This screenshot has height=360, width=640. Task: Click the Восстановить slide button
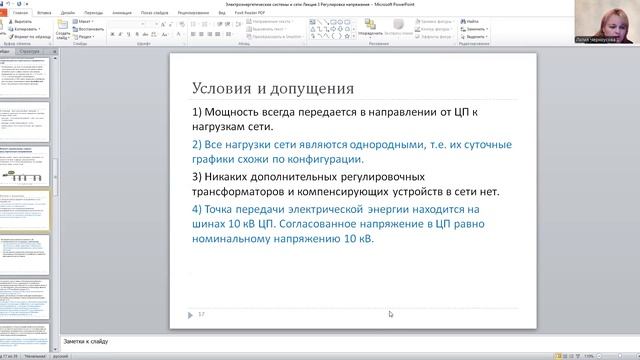tap(88, 29)
